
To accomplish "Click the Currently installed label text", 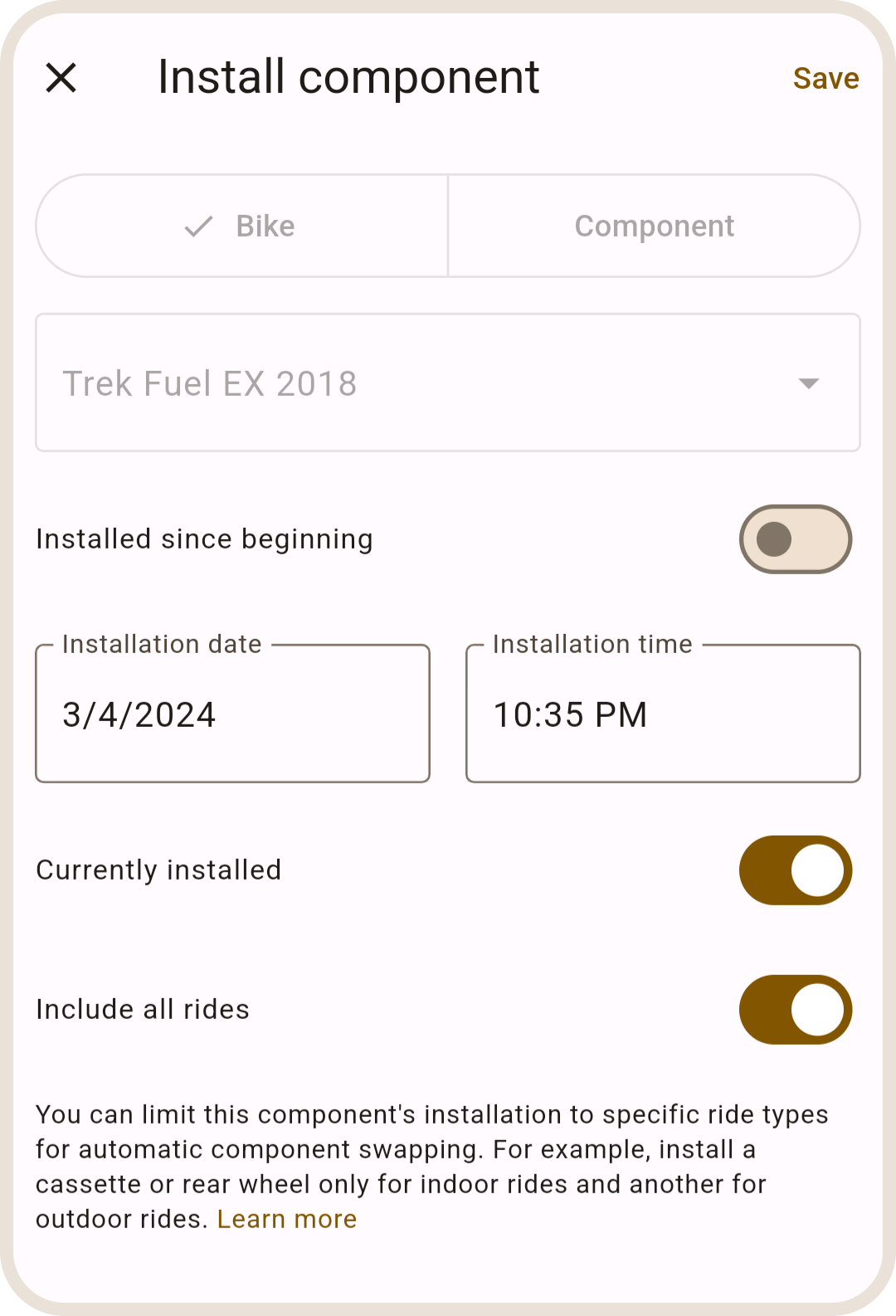I will click(158, 870).
